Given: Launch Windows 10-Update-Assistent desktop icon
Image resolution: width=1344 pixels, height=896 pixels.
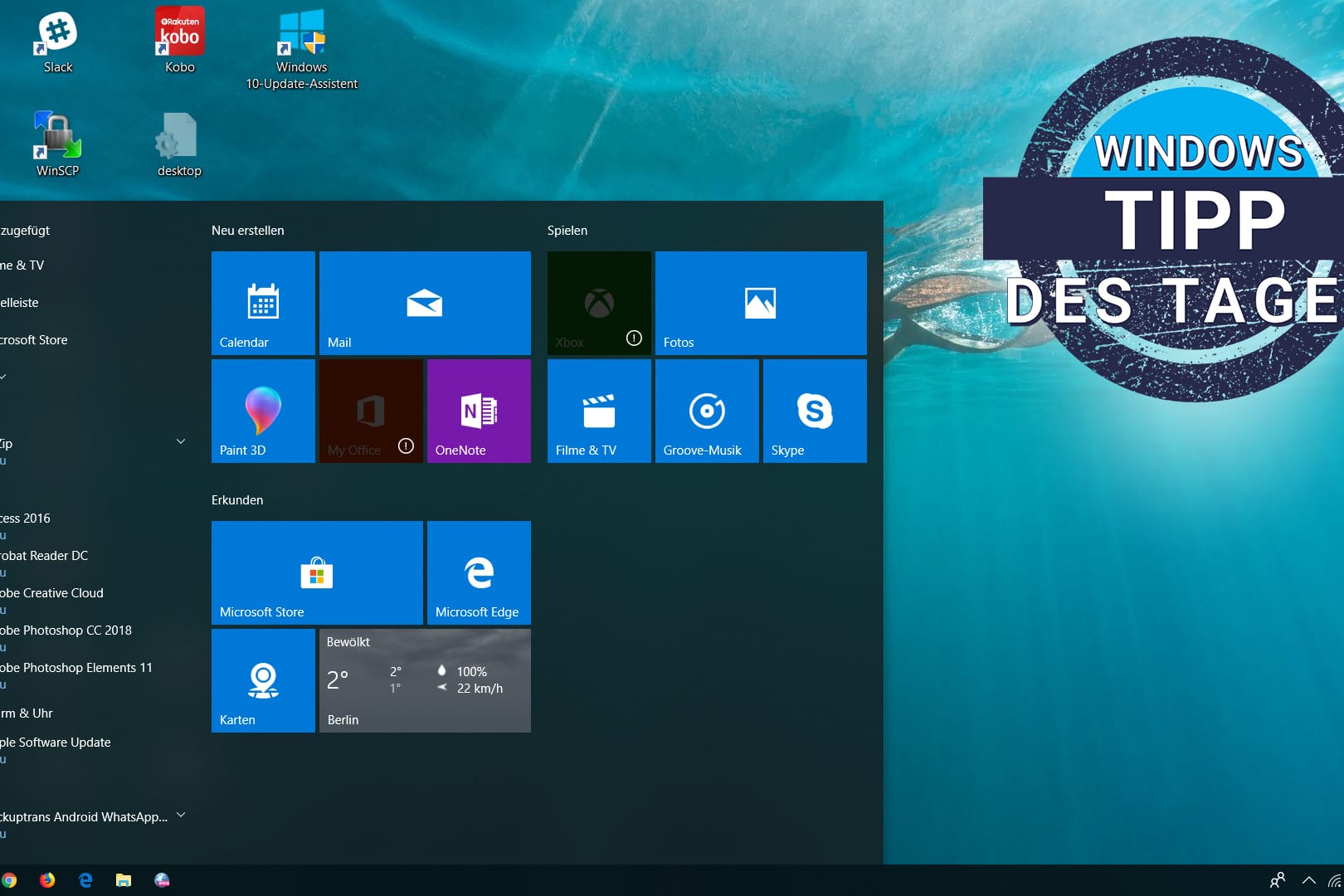Looking at the screenshot, I should coord(301,48).
